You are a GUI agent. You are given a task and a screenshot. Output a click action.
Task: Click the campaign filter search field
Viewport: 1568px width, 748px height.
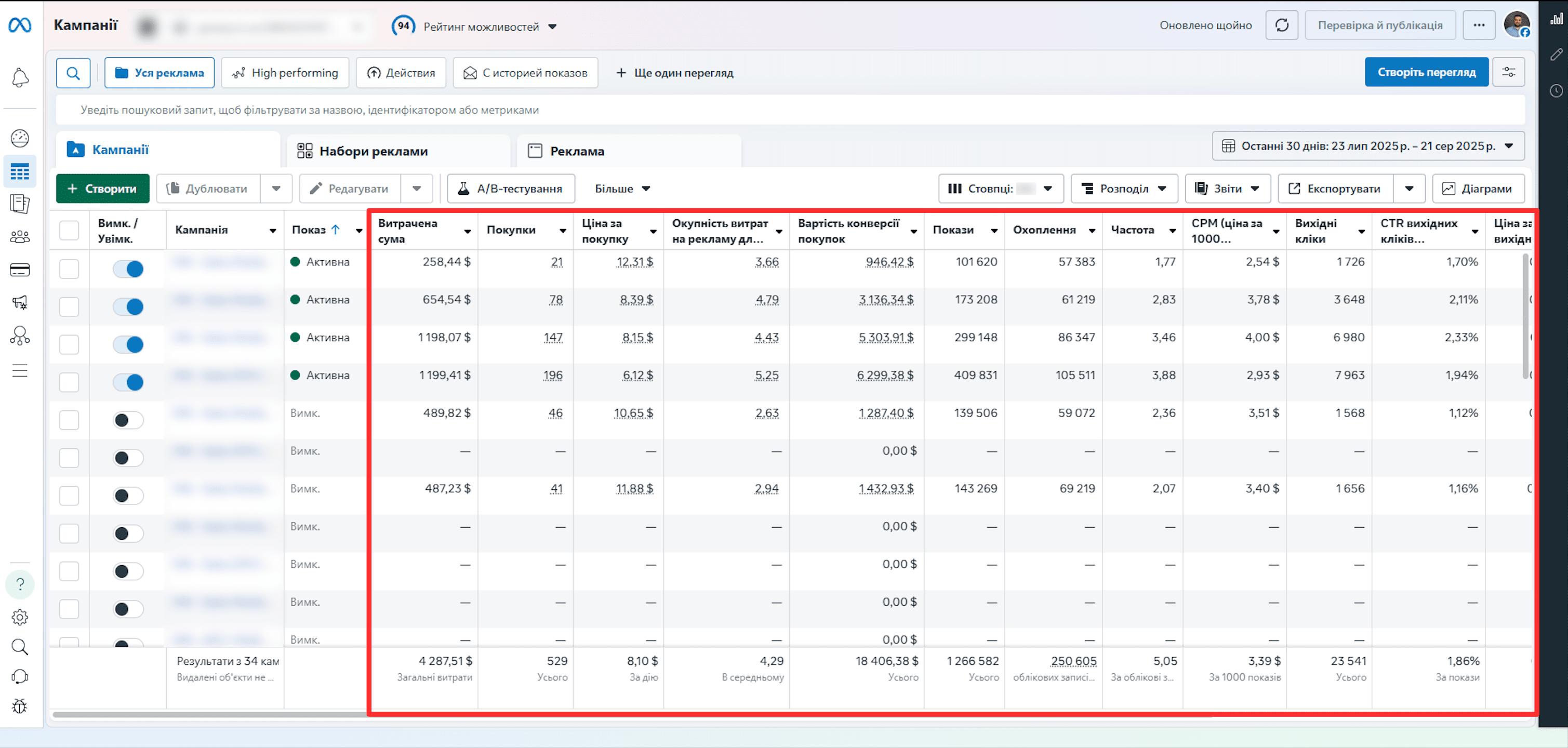(790, 110)
